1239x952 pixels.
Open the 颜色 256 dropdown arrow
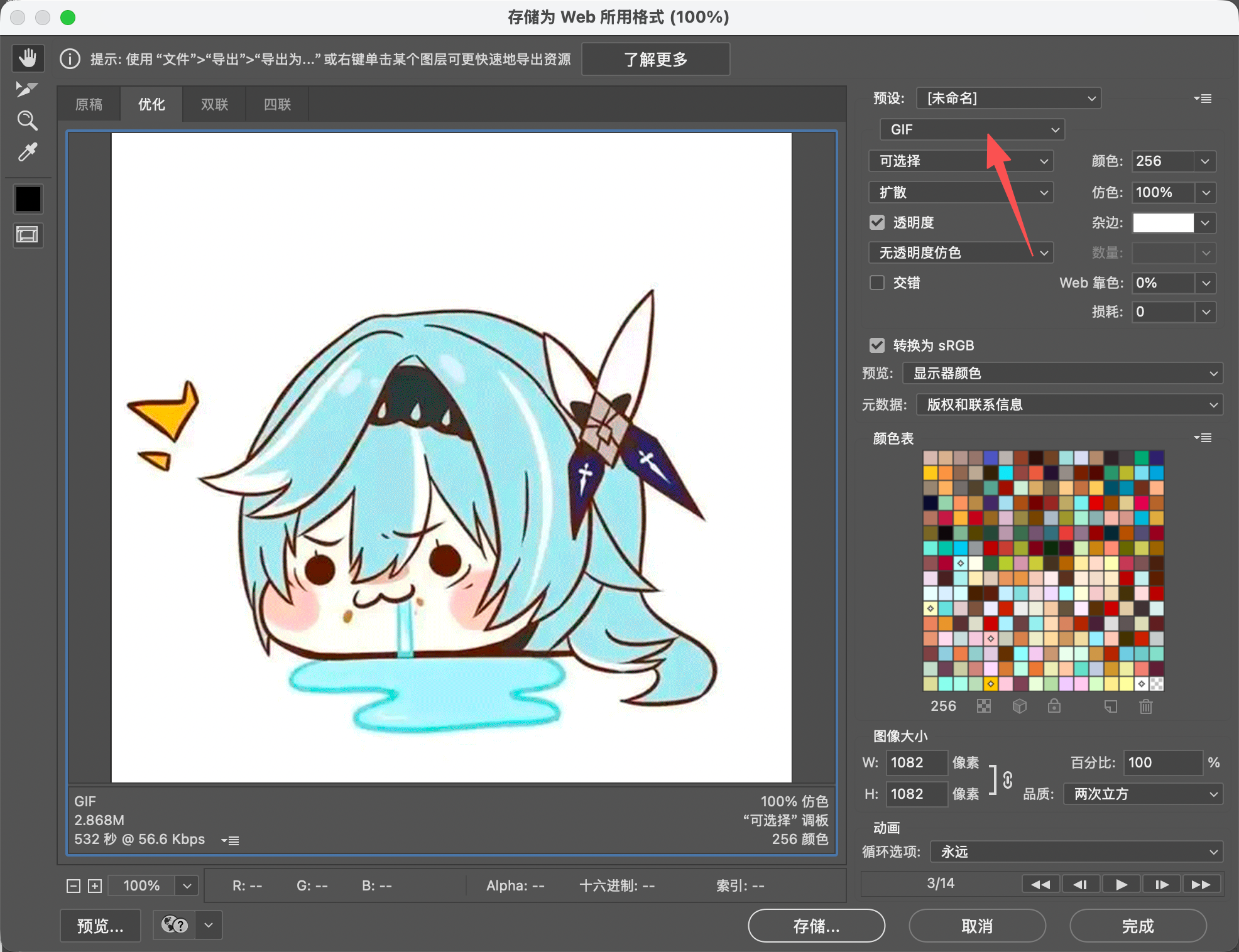[1205, 161]
